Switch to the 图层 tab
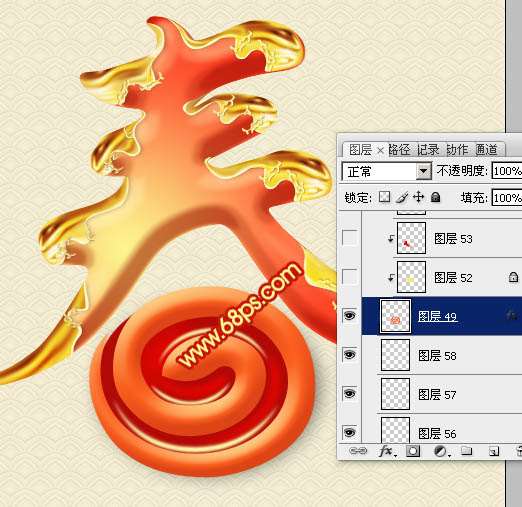Screen dimensions: 522x507 pos(360,150)
